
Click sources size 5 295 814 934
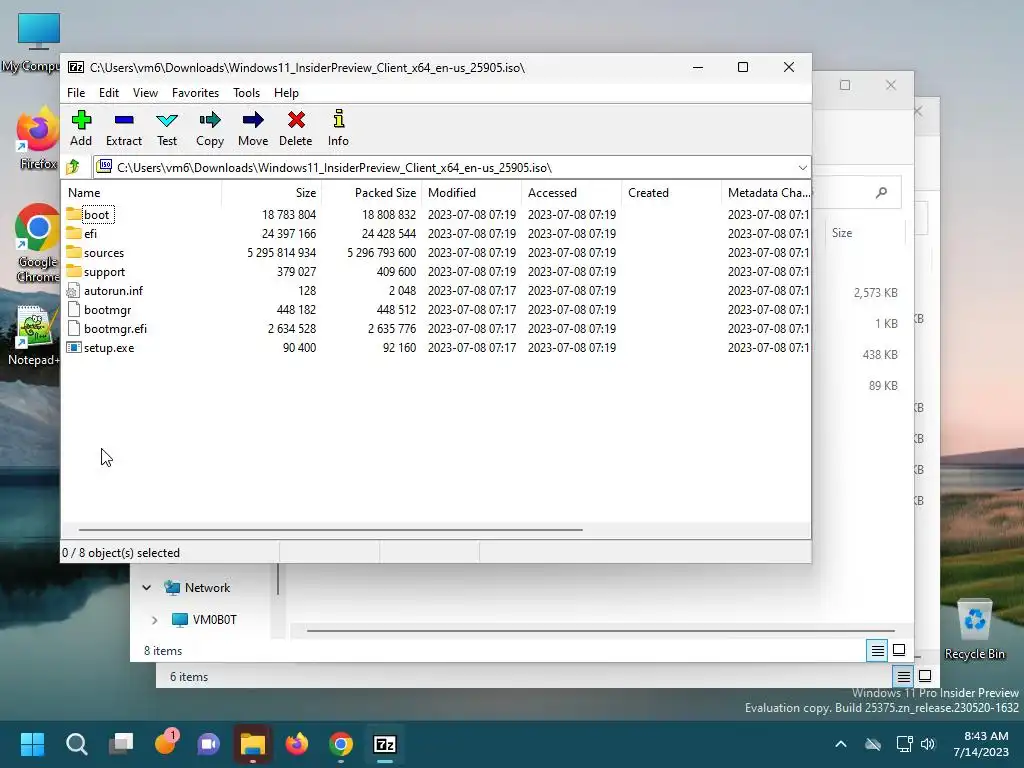tap(281, 253)
